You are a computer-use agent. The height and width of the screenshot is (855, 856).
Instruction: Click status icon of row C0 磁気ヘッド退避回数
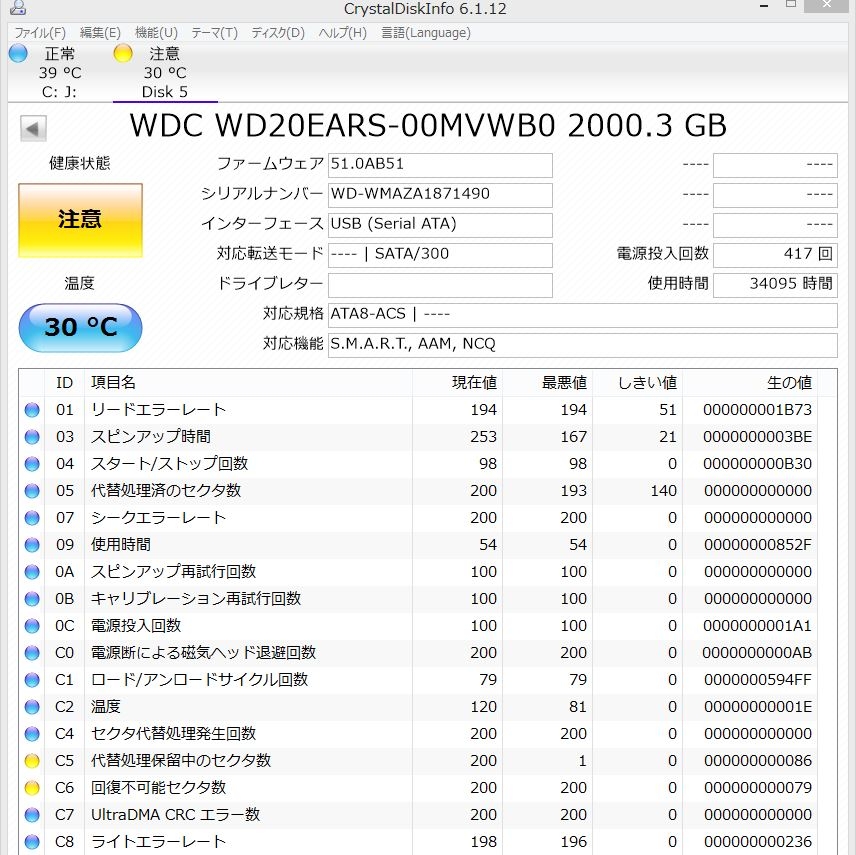click(32, 653)
